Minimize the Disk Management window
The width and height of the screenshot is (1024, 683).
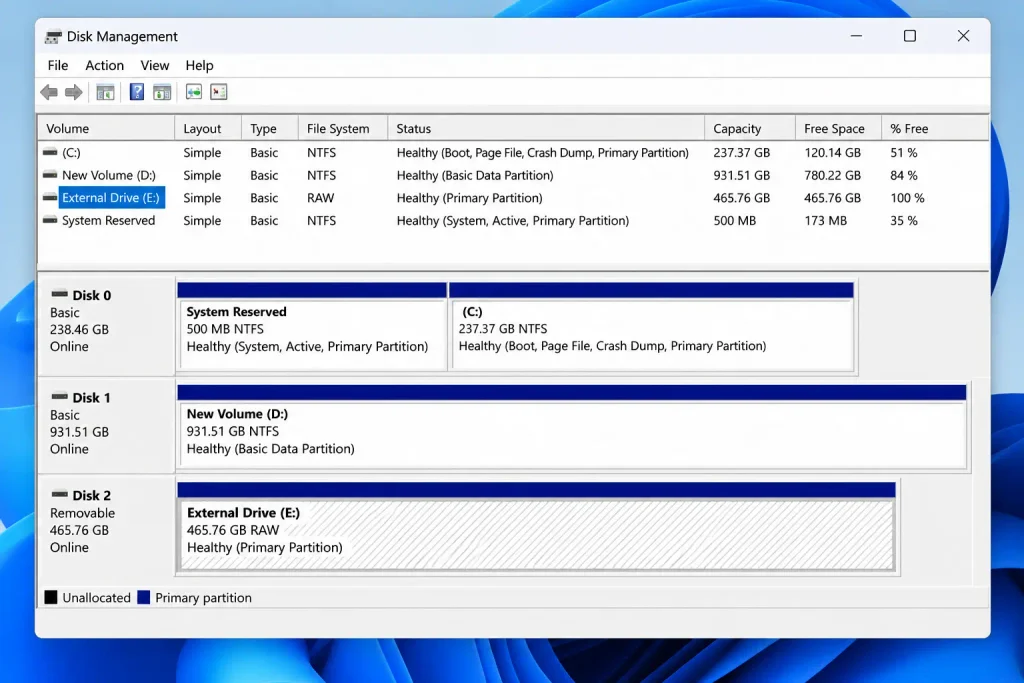pyautogui.click(x=856, y=36)
